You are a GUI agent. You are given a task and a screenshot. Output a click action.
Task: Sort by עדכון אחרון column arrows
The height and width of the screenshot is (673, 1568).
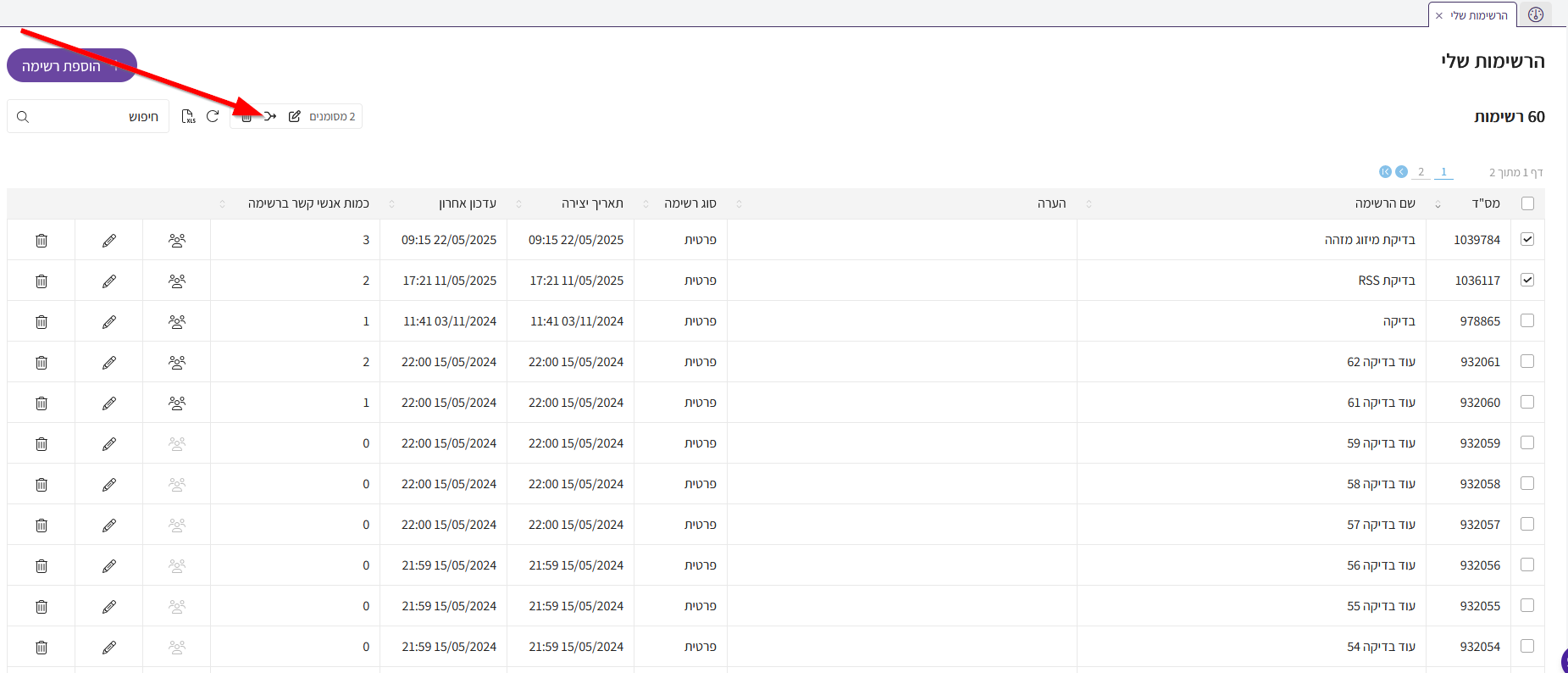click(x=391, y=204)
